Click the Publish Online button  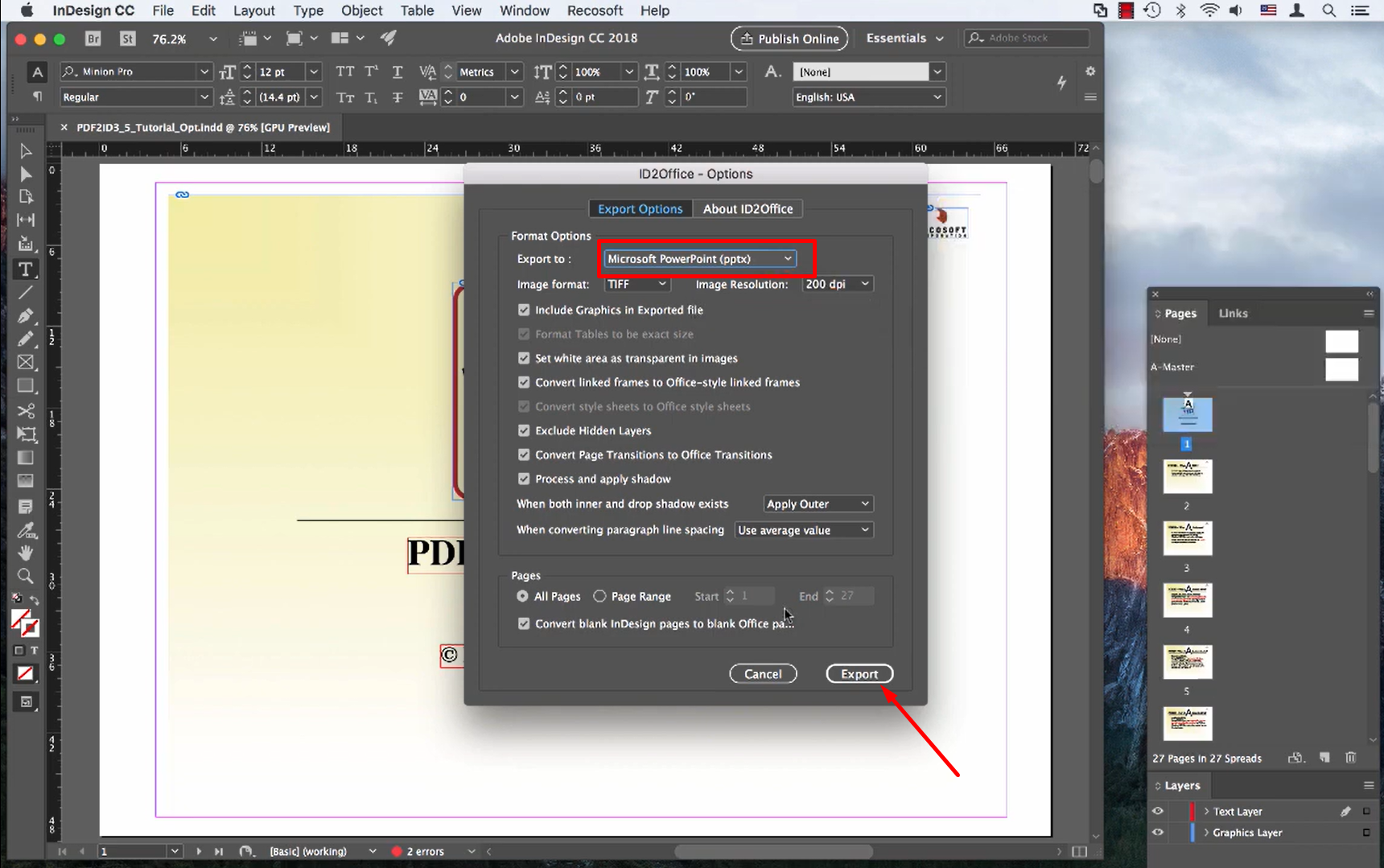coord(789,39)
